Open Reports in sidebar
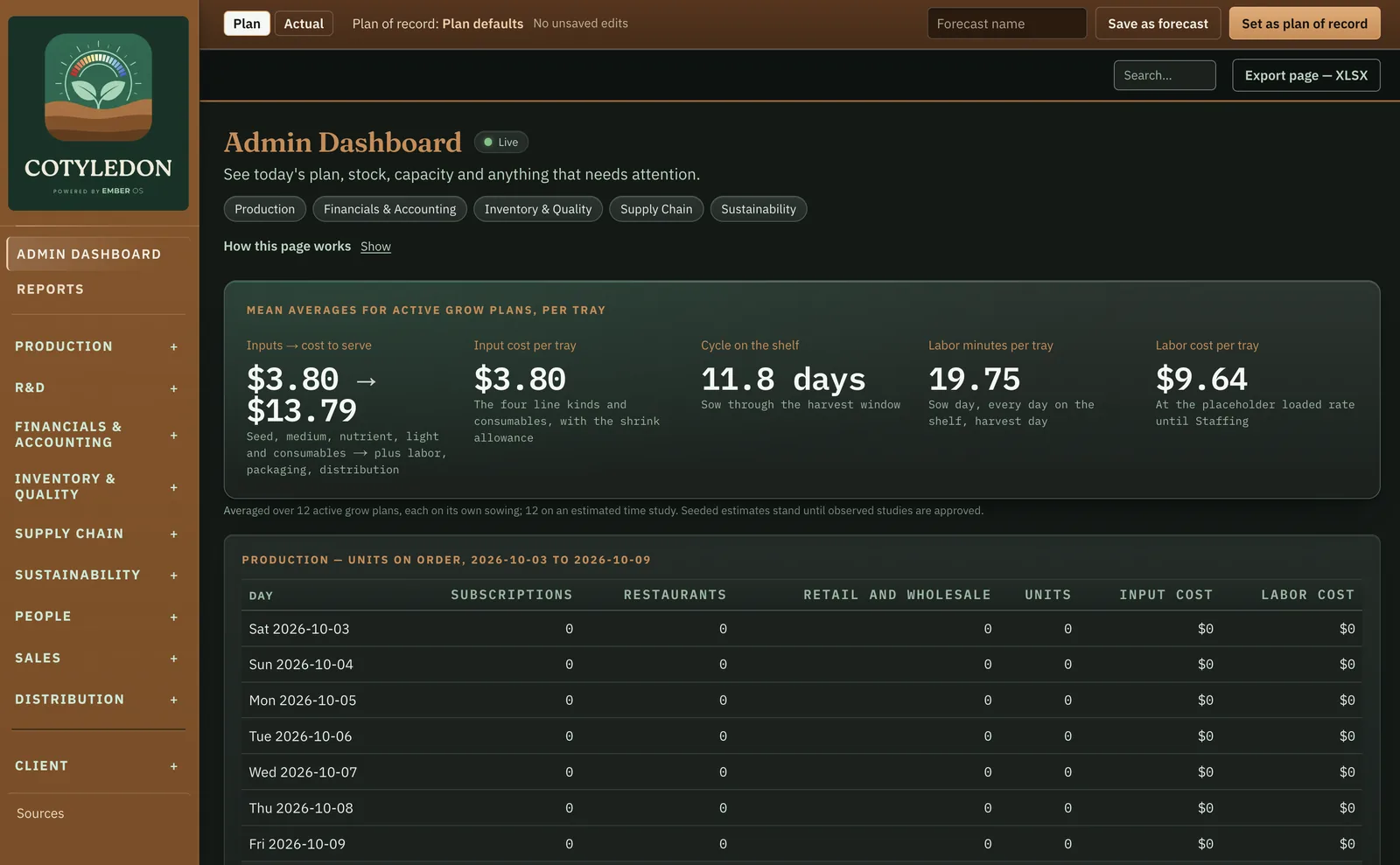This screenshot has height=865, width=1400. [98, 289]
